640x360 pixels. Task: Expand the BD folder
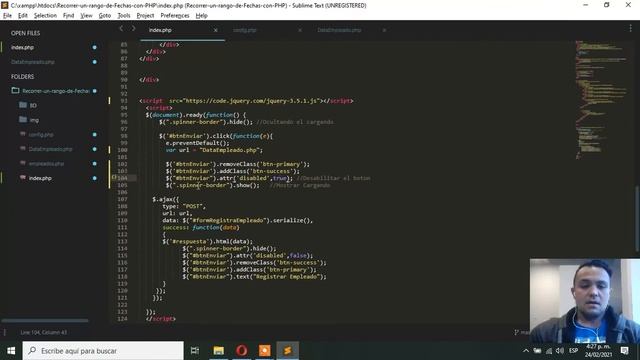pyautogui.click(x=33, y=106)
